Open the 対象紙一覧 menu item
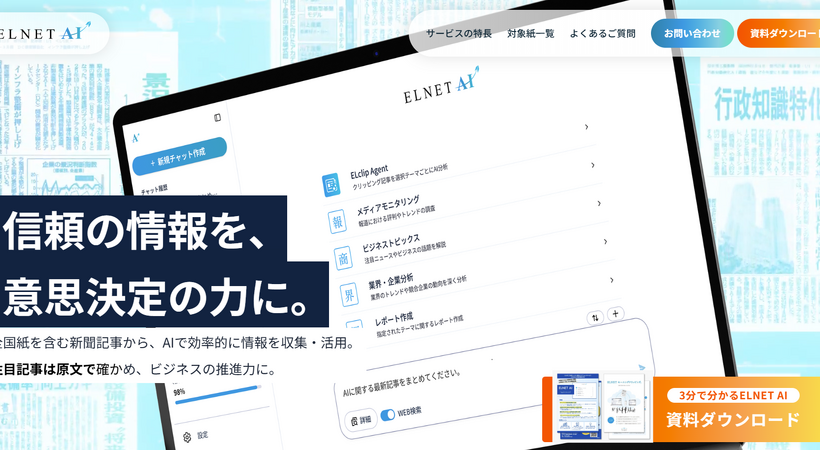The width and height of the screenshot is (820, 450). coord(530,33)
